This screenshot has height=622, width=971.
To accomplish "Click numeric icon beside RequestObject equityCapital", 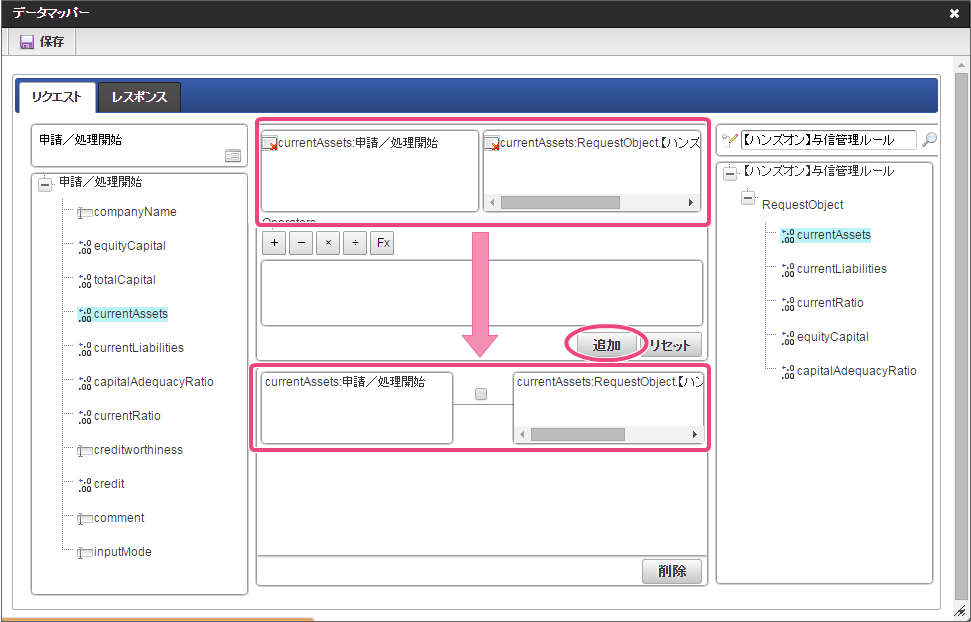I will [788, 338].
